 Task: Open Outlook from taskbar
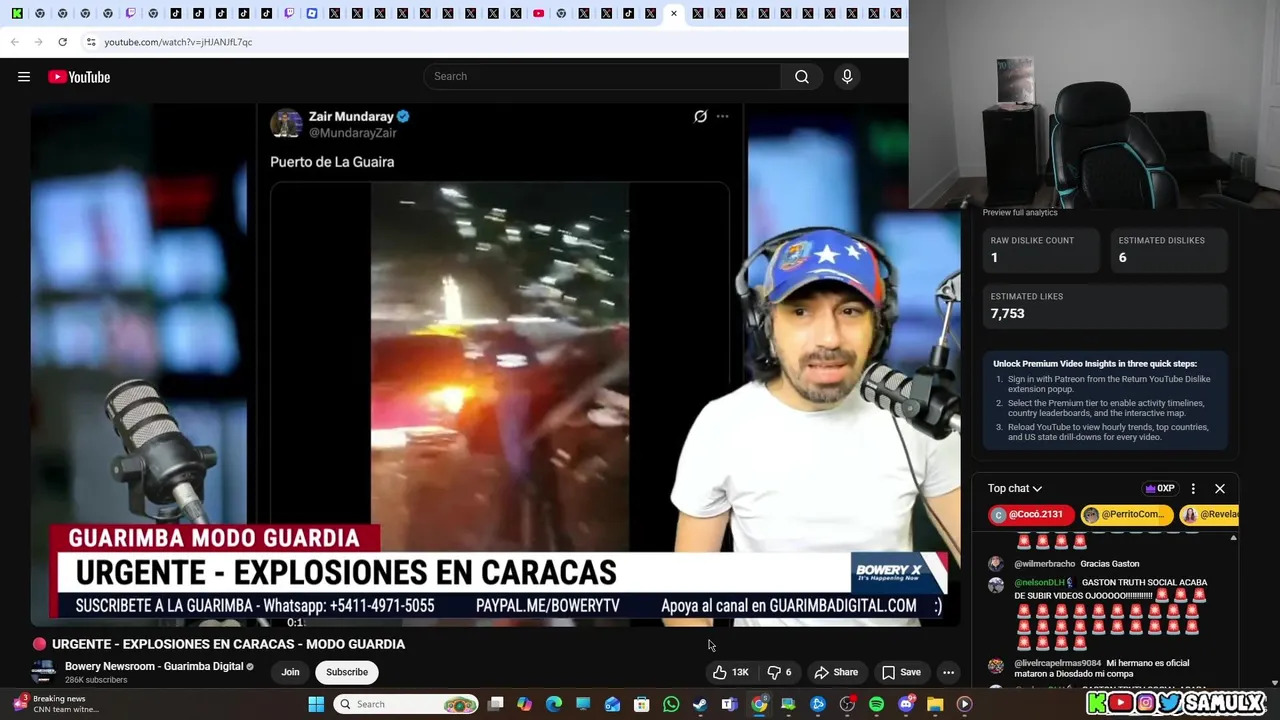612,704
